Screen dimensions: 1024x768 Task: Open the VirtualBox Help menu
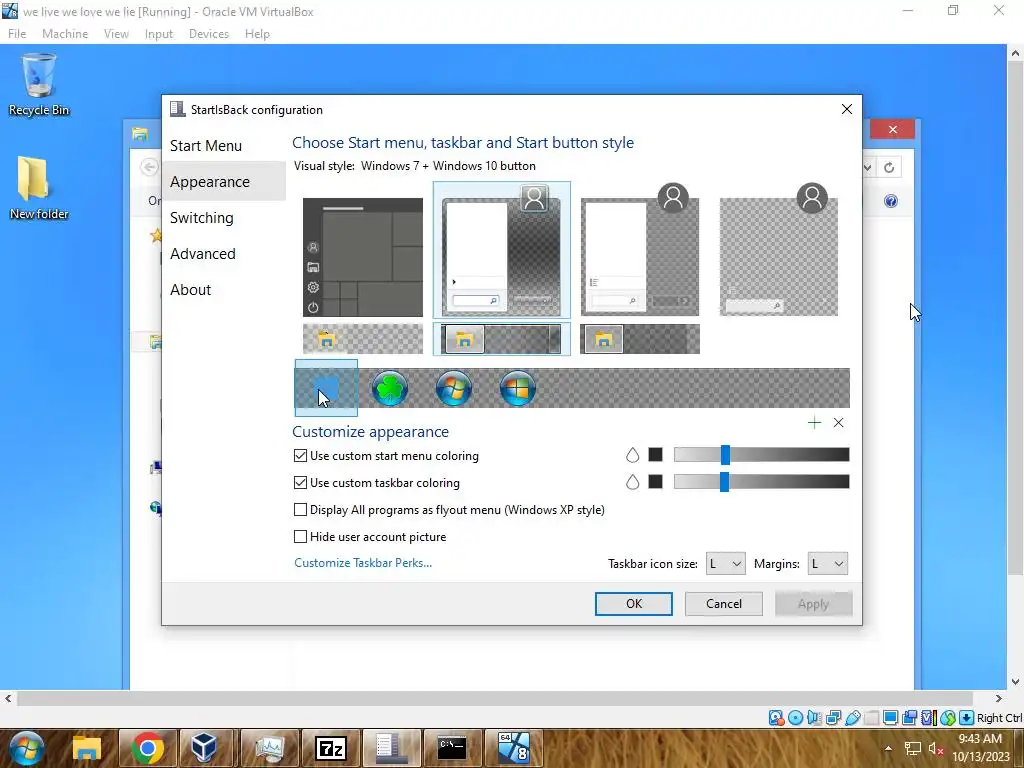click(x=257, y=34)
